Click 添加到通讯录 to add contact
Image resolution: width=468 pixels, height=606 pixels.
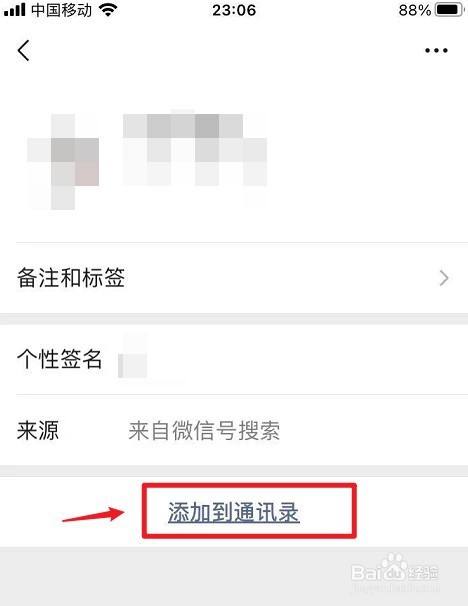[x=234, y=513]
